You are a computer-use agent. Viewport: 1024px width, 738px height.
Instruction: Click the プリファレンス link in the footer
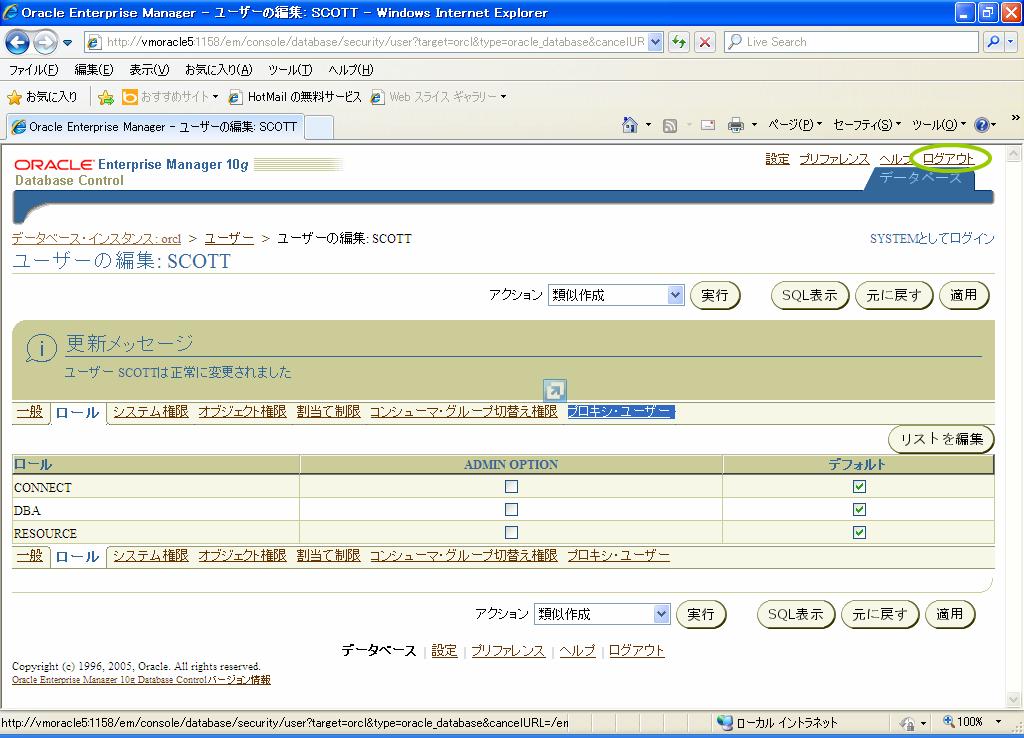508,650
